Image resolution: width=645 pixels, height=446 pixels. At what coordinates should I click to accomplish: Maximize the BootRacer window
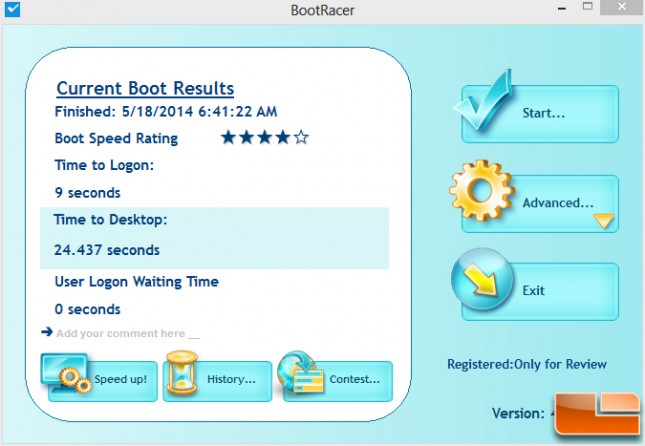click(x=588, y=7)
